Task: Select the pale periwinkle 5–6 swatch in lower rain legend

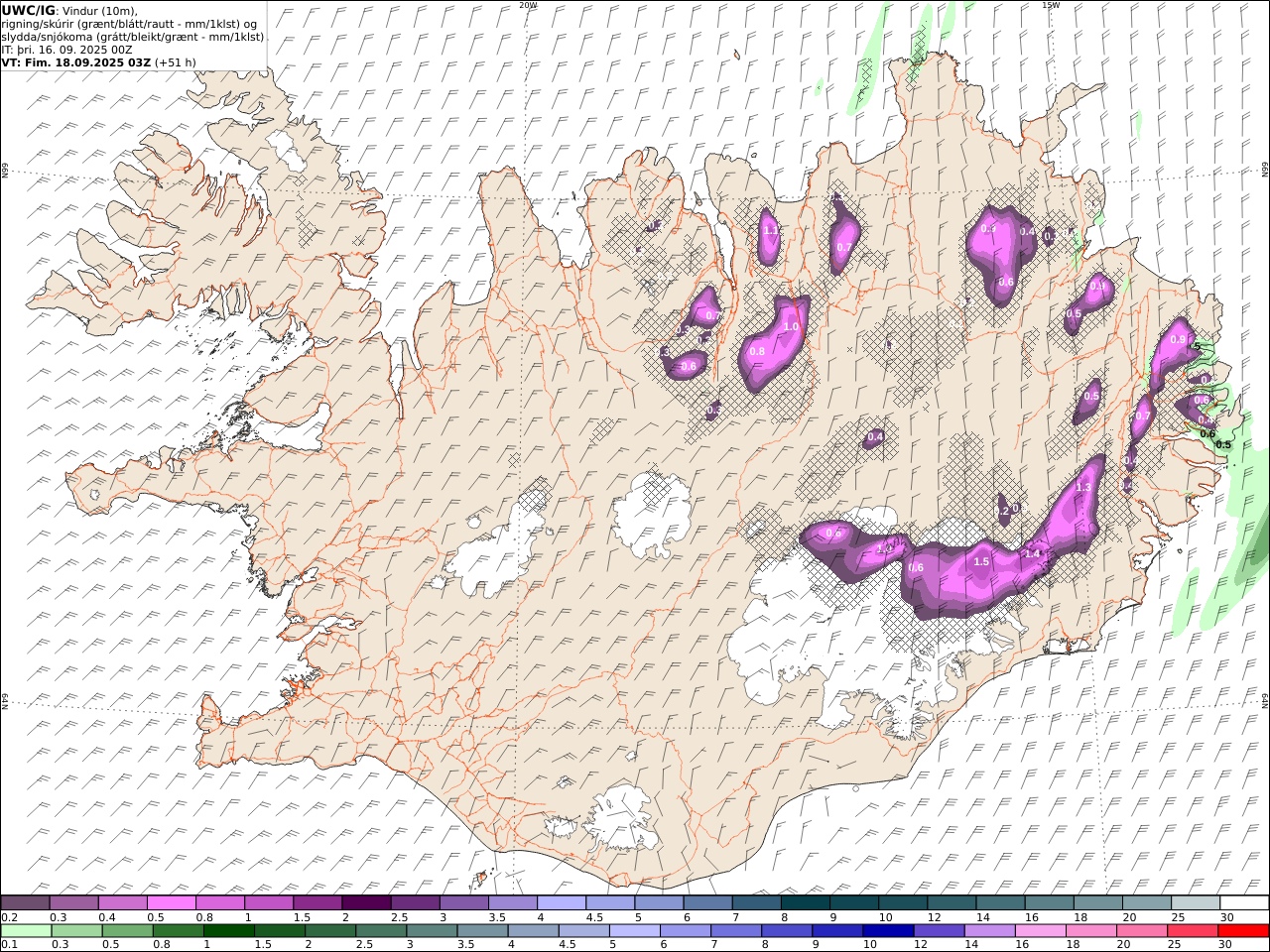Action: click(634, 930)
